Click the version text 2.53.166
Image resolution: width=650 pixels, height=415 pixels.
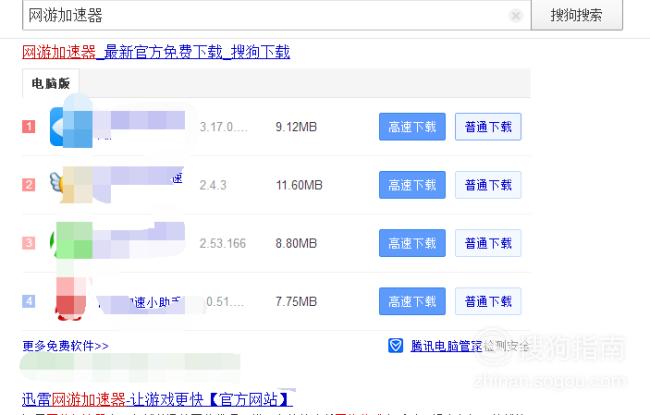(x=223, y=243)
